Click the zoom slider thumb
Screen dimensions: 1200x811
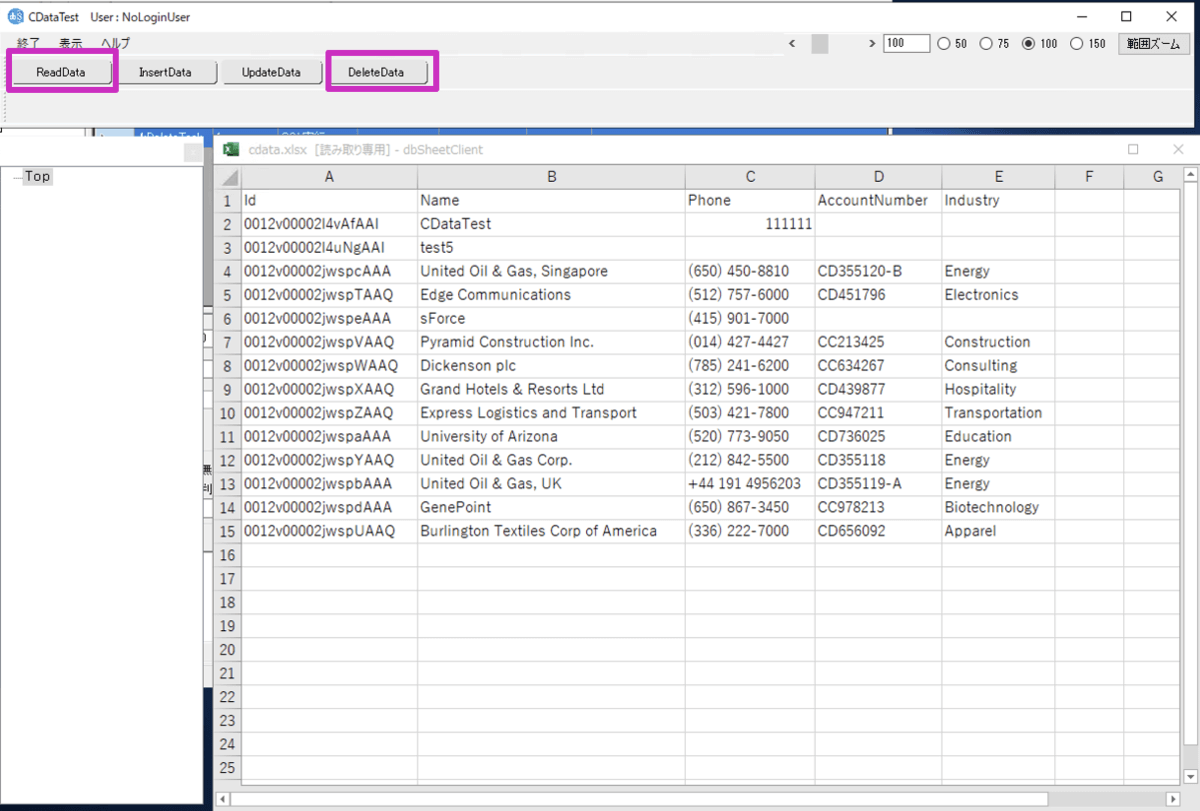coord(819,44)
